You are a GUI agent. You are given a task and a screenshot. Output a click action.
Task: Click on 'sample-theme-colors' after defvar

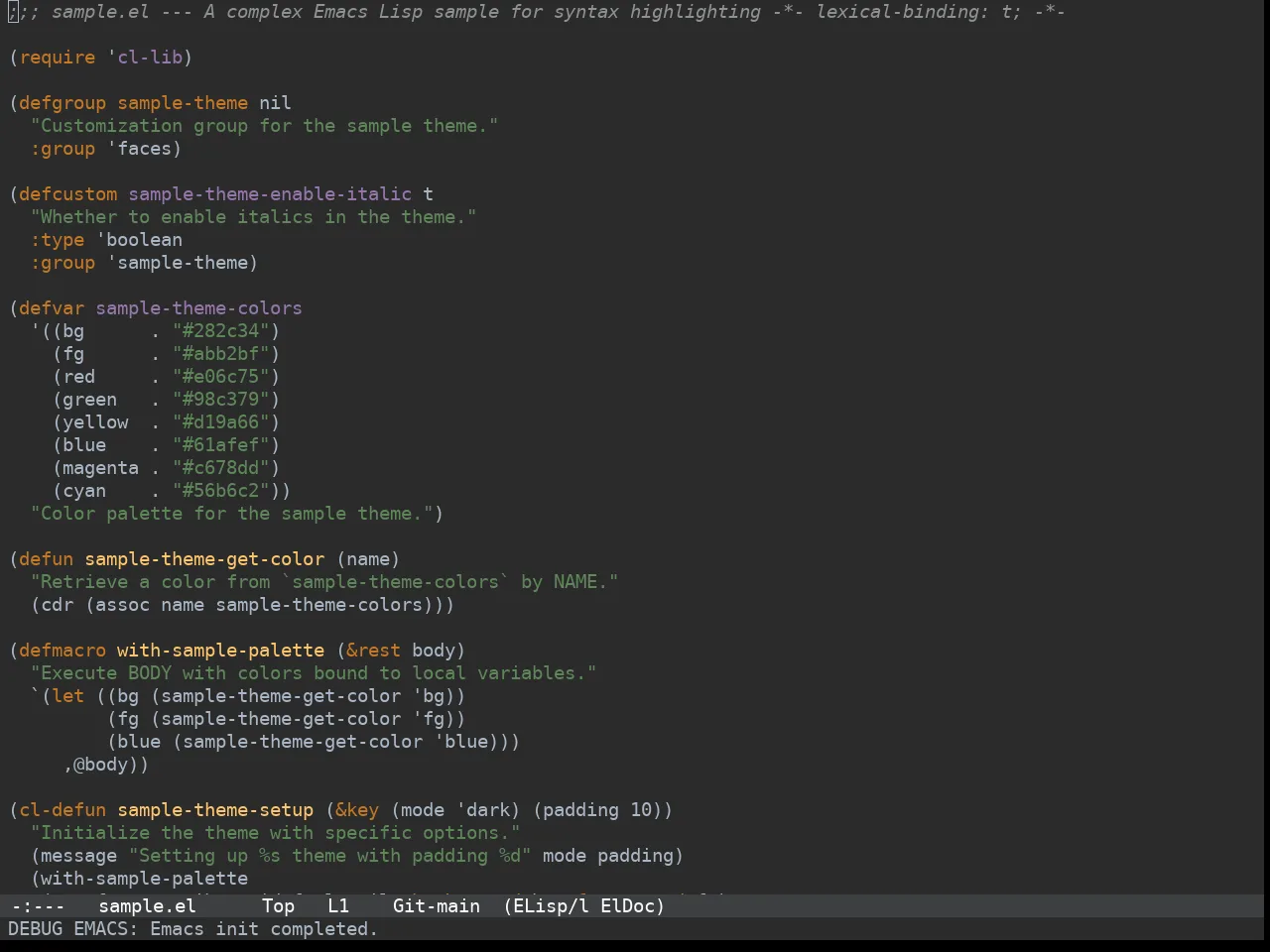198,308
